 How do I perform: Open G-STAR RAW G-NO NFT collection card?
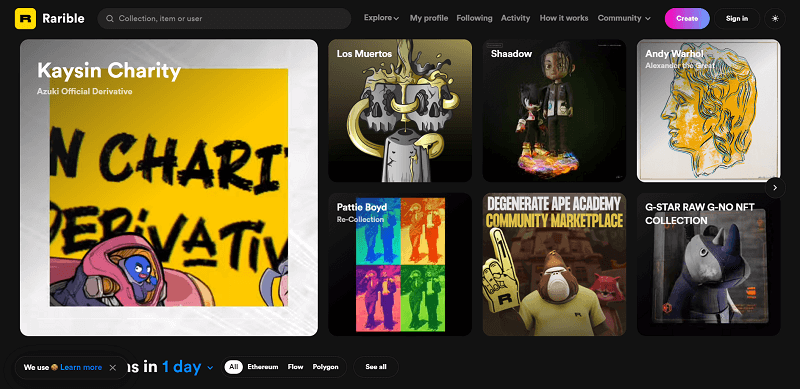coord(709,264)
